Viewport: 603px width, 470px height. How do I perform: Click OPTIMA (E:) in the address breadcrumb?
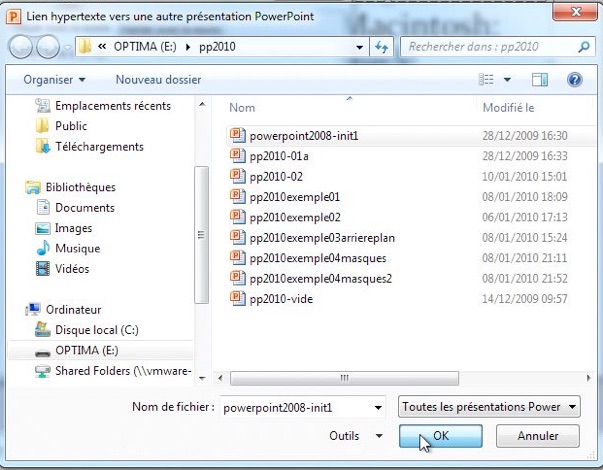click(145, 47)
